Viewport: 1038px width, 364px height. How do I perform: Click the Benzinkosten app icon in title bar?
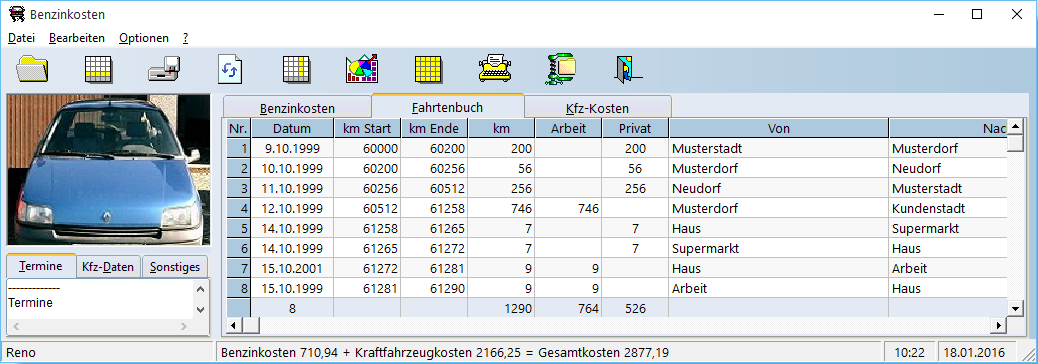click(17, 14)
